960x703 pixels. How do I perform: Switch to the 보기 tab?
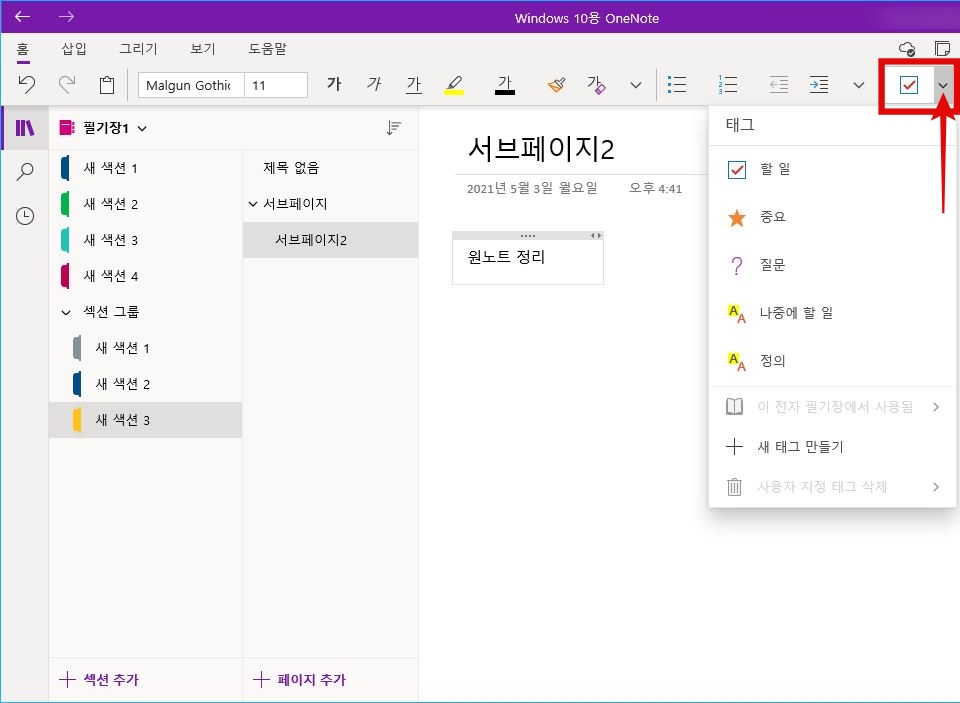203,48
